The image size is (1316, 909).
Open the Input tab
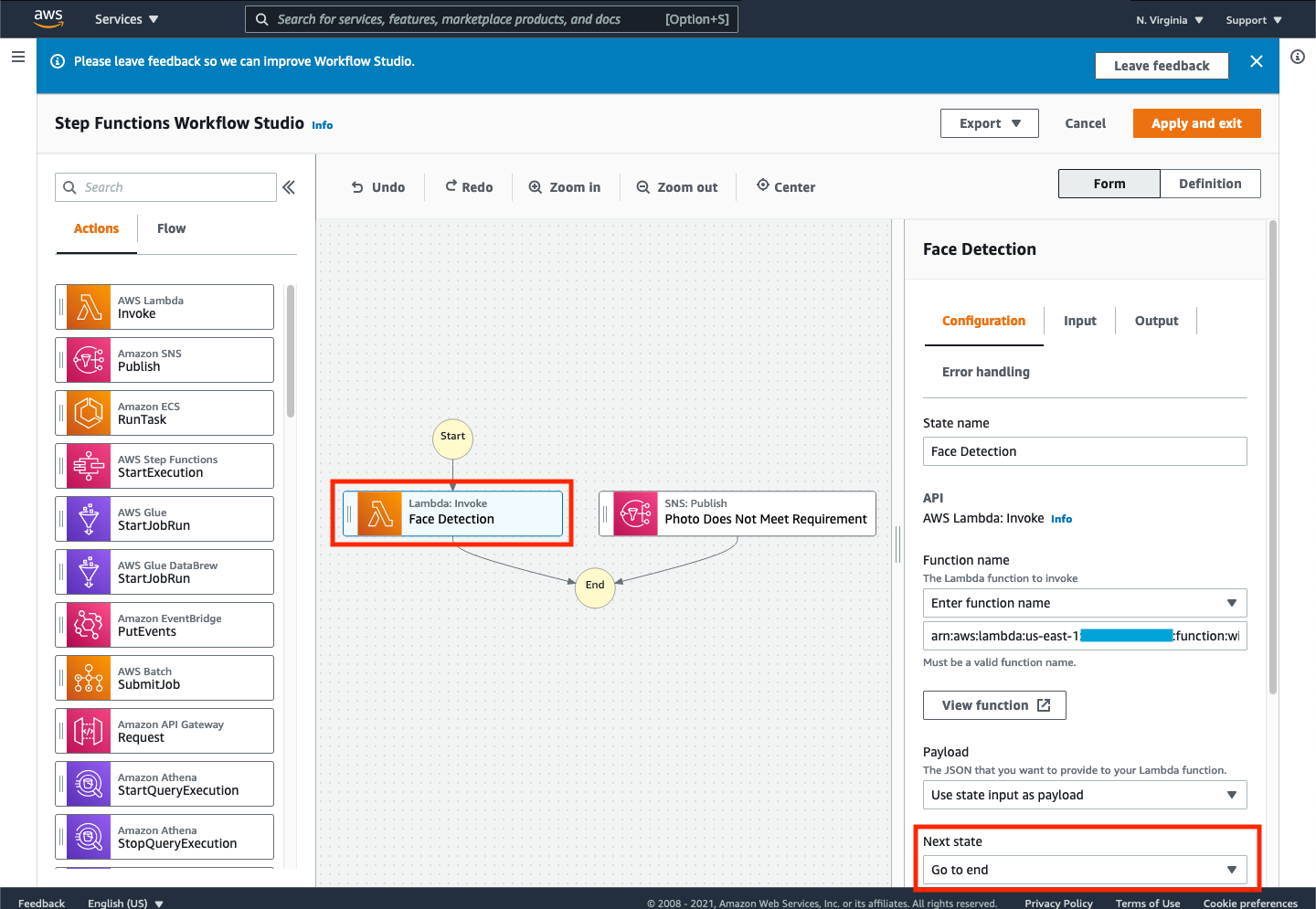(1079, 321)
